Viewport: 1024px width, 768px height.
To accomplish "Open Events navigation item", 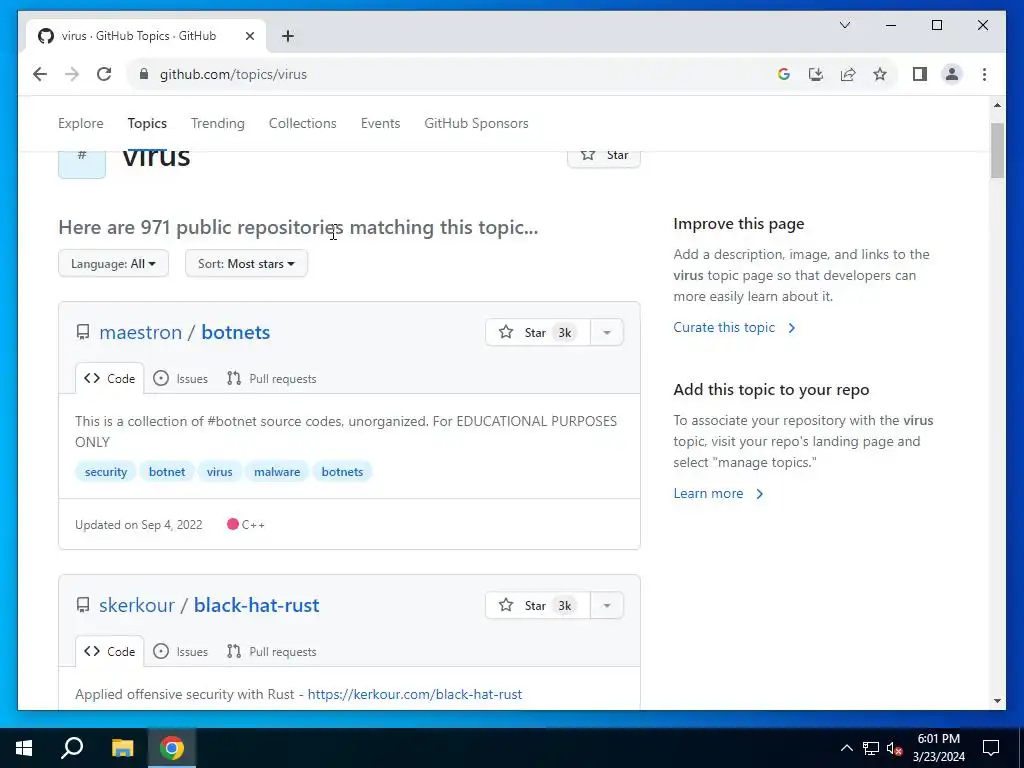I will (380, 123).
